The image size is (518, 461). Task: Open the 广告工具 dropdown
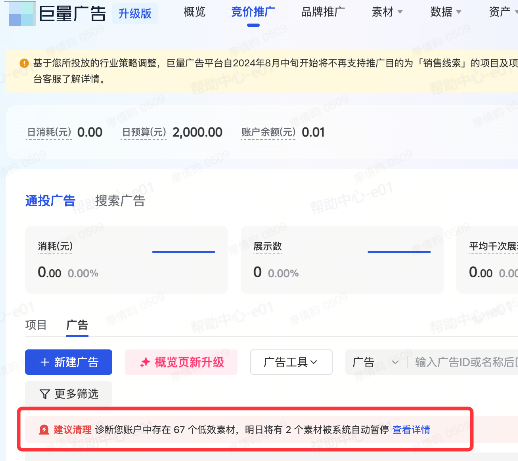point(291,362)
